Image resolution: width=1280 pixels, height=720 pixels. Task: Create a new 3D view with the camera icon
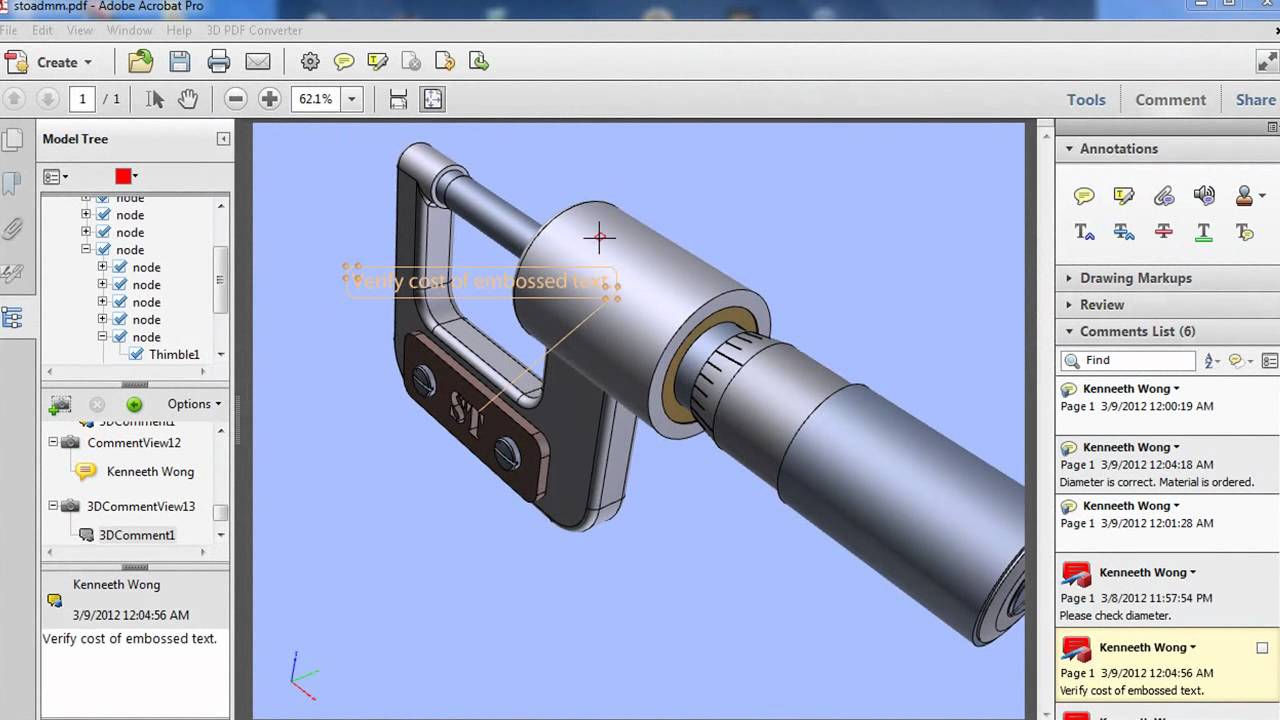click(x=61, y=404)
